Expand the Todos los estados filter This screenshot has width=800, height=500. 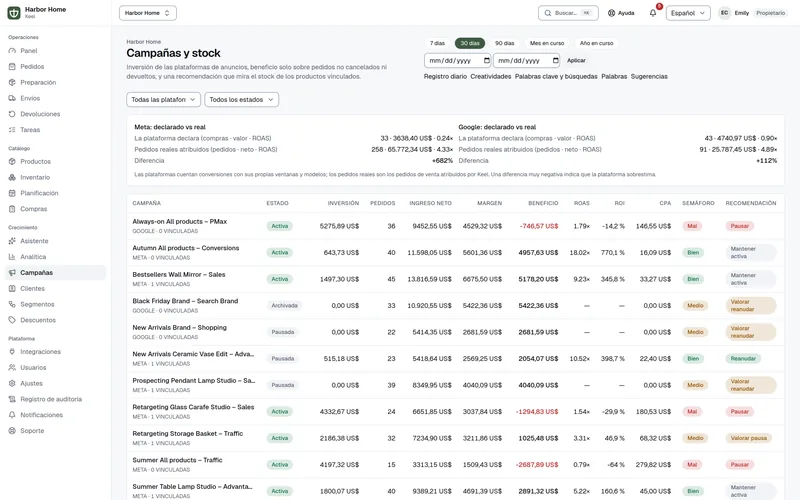point(241,99)
